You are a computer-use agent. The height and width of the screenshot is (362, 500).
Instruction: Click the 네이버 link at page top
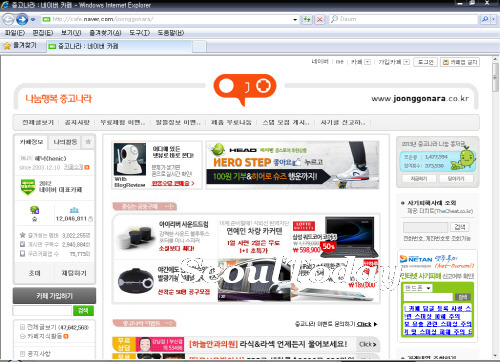[320, 62]
